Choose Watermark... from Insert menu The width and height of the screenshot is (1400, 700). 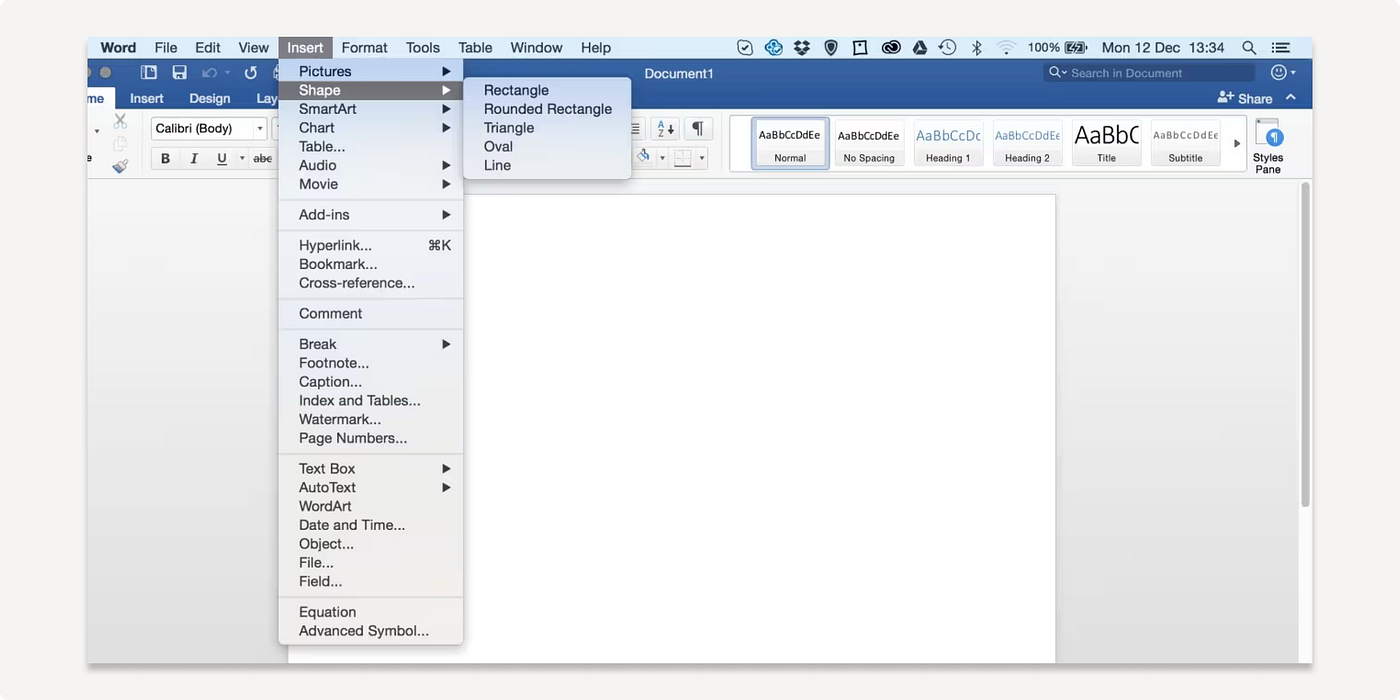(x=371, y=419)
